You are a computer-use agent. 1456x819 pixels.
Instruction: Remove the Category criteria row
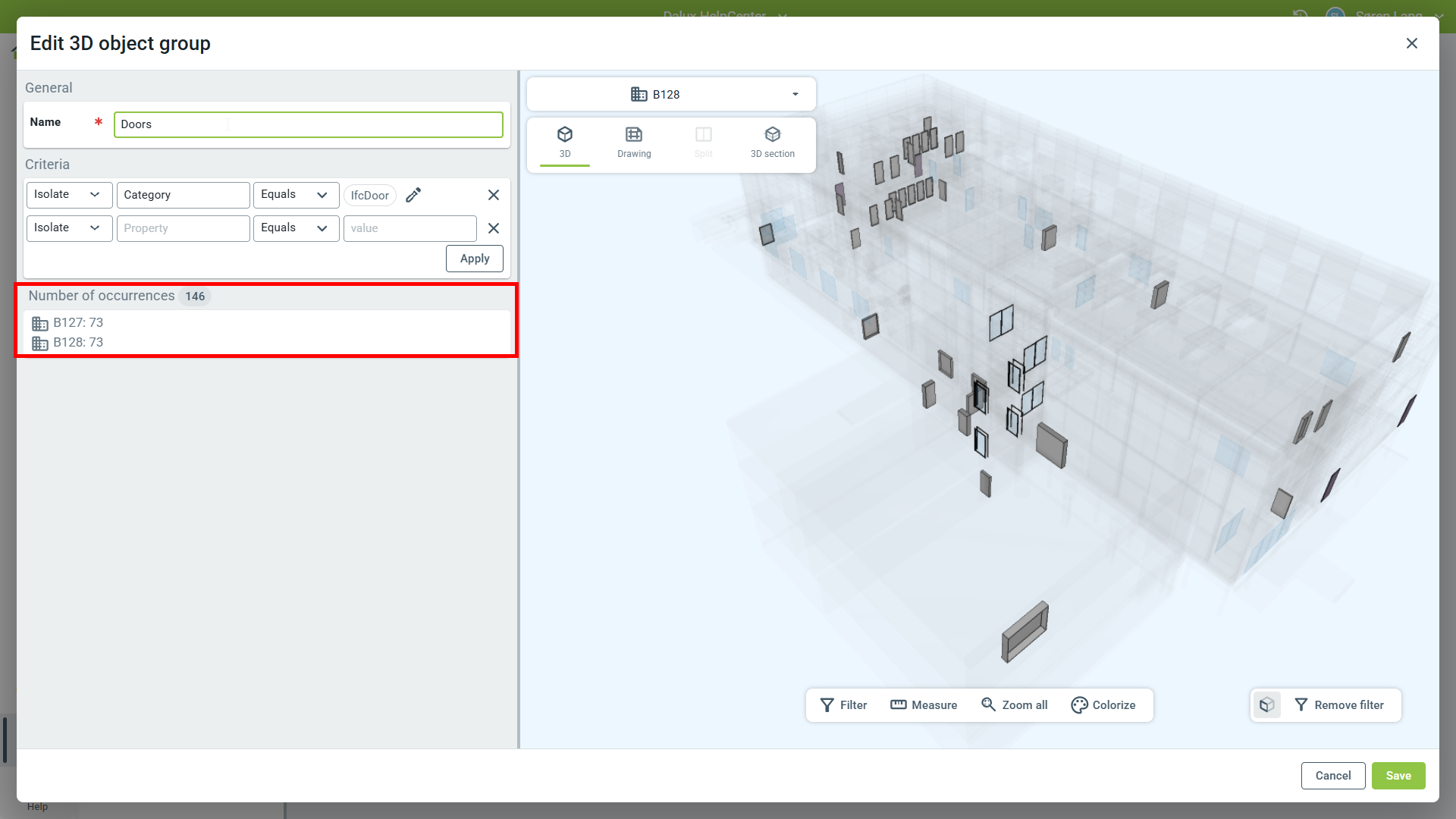(494, 195)
